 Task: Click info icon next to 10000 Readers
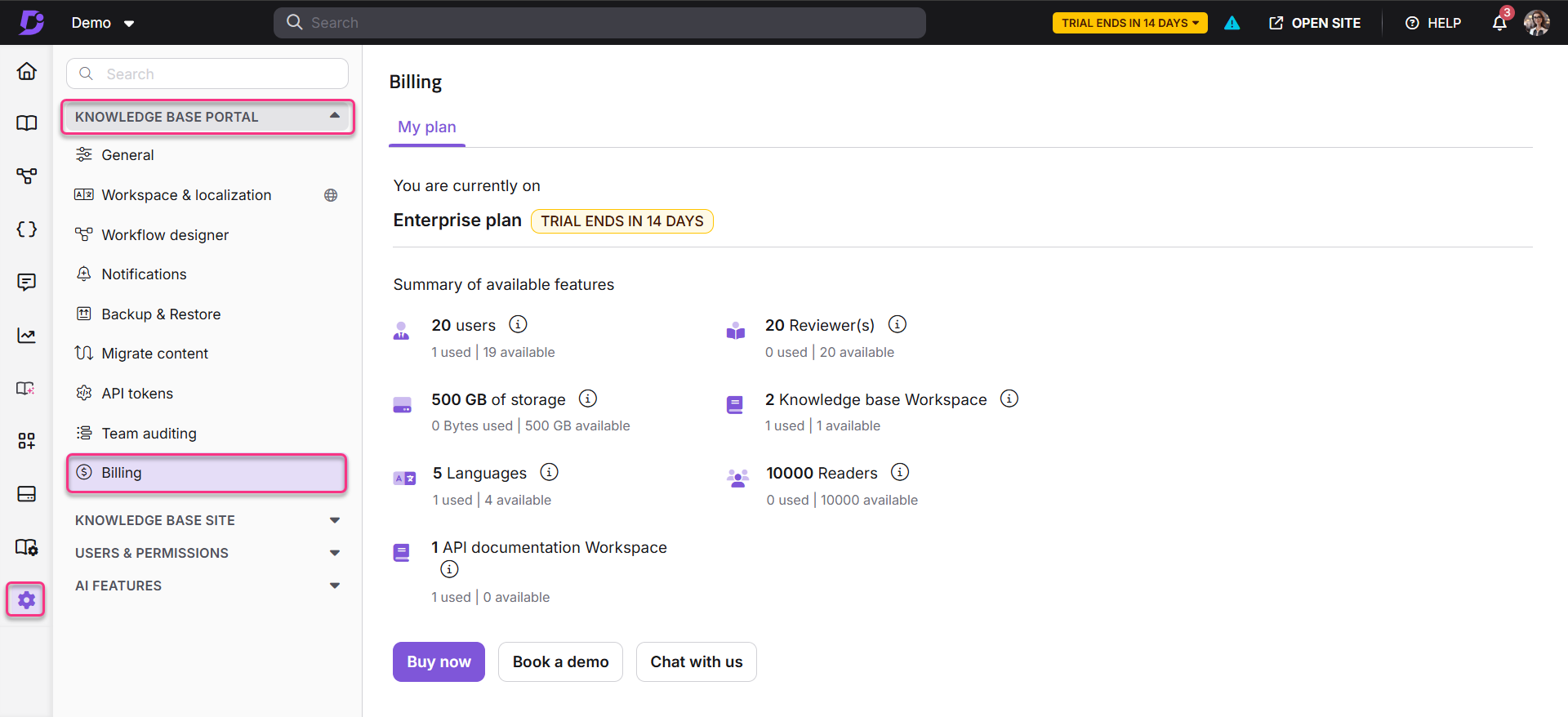[x=900, y=472]
